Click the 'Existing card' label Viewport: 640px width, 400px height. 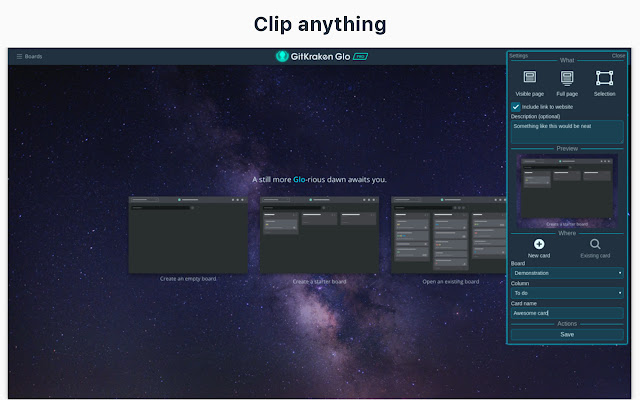click(x=595, y=256)
